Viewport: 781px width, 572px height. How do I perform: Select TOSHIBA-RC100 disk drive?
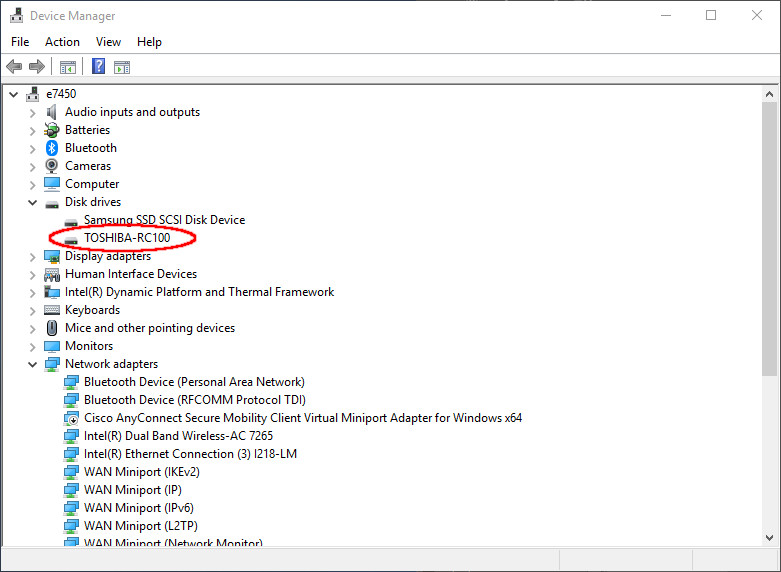coord(127,238)
